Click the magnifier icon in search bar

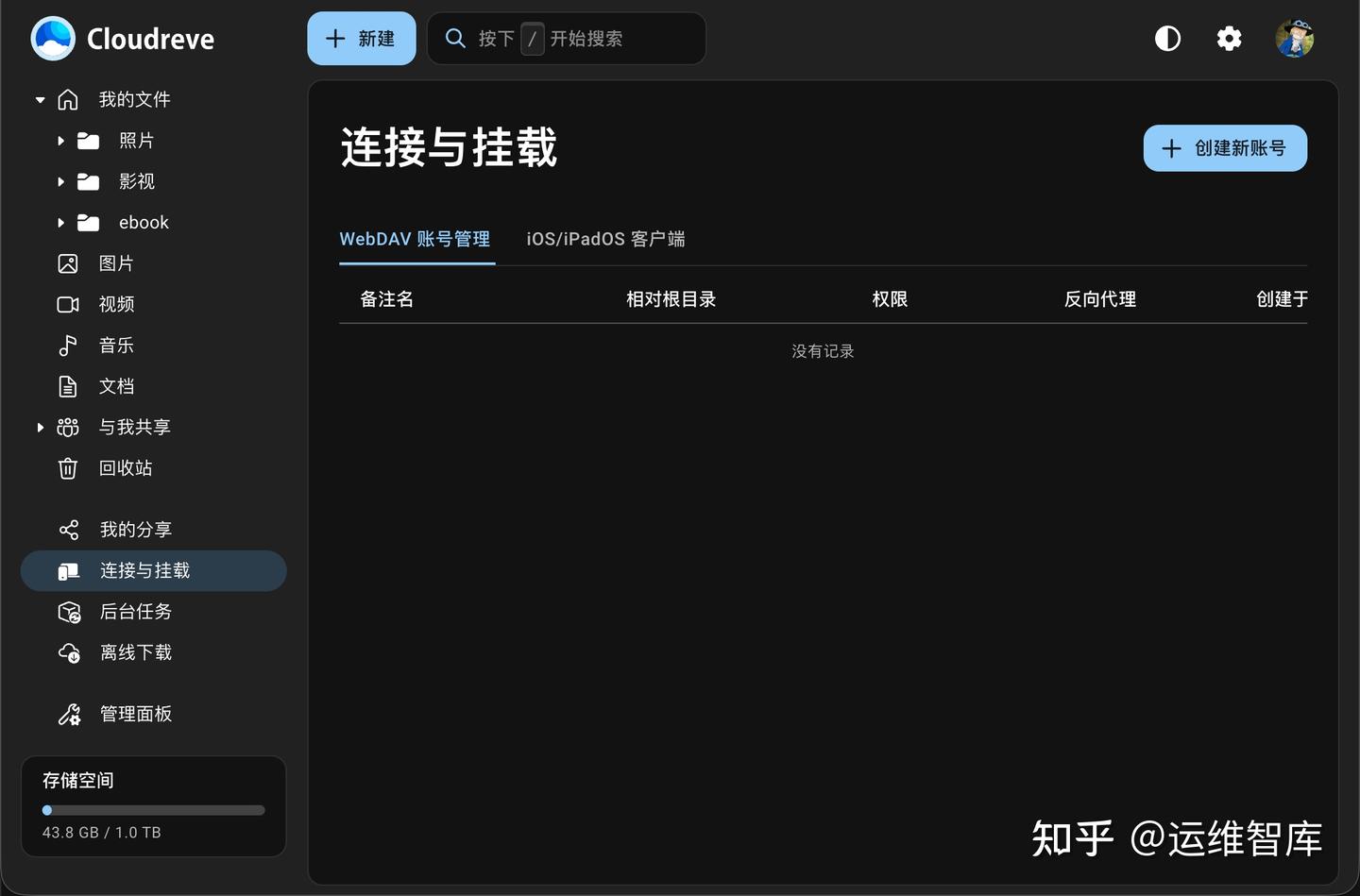(455, 39)
